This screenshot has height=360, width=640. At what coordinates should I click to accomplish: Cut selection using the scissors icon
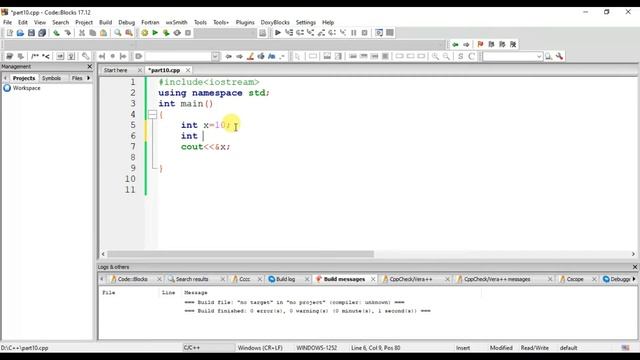82,33
